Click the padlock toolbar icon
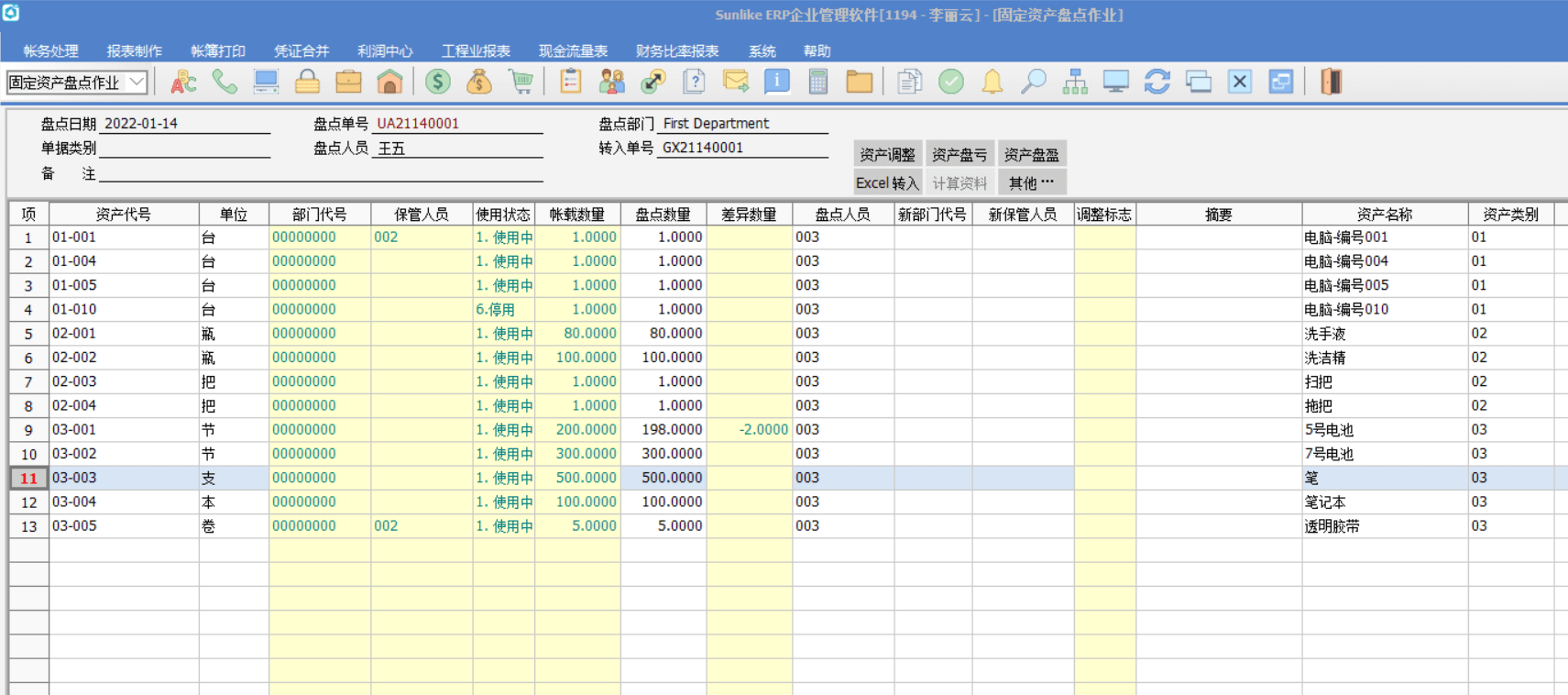The width and height of the screenshot is (1568, 695). pos(307,82)
